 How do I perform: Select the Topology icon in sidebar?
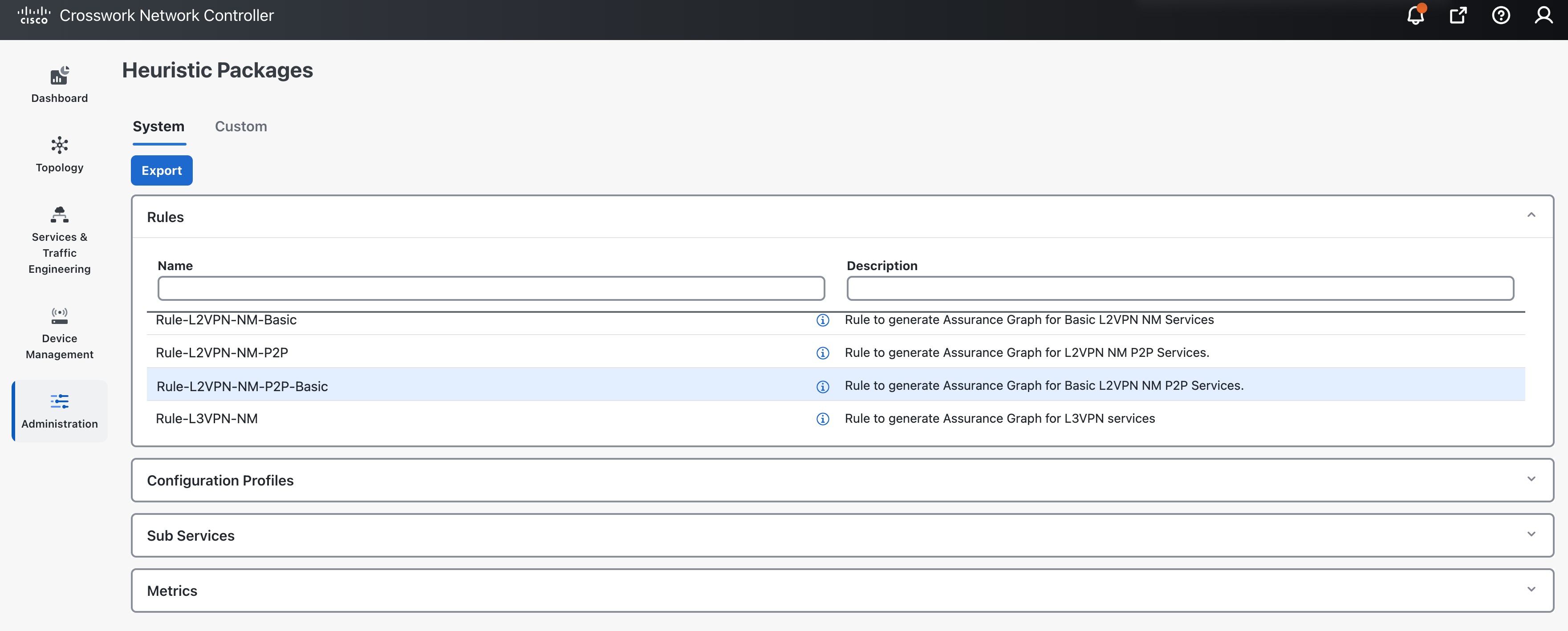tap(58, 154)
